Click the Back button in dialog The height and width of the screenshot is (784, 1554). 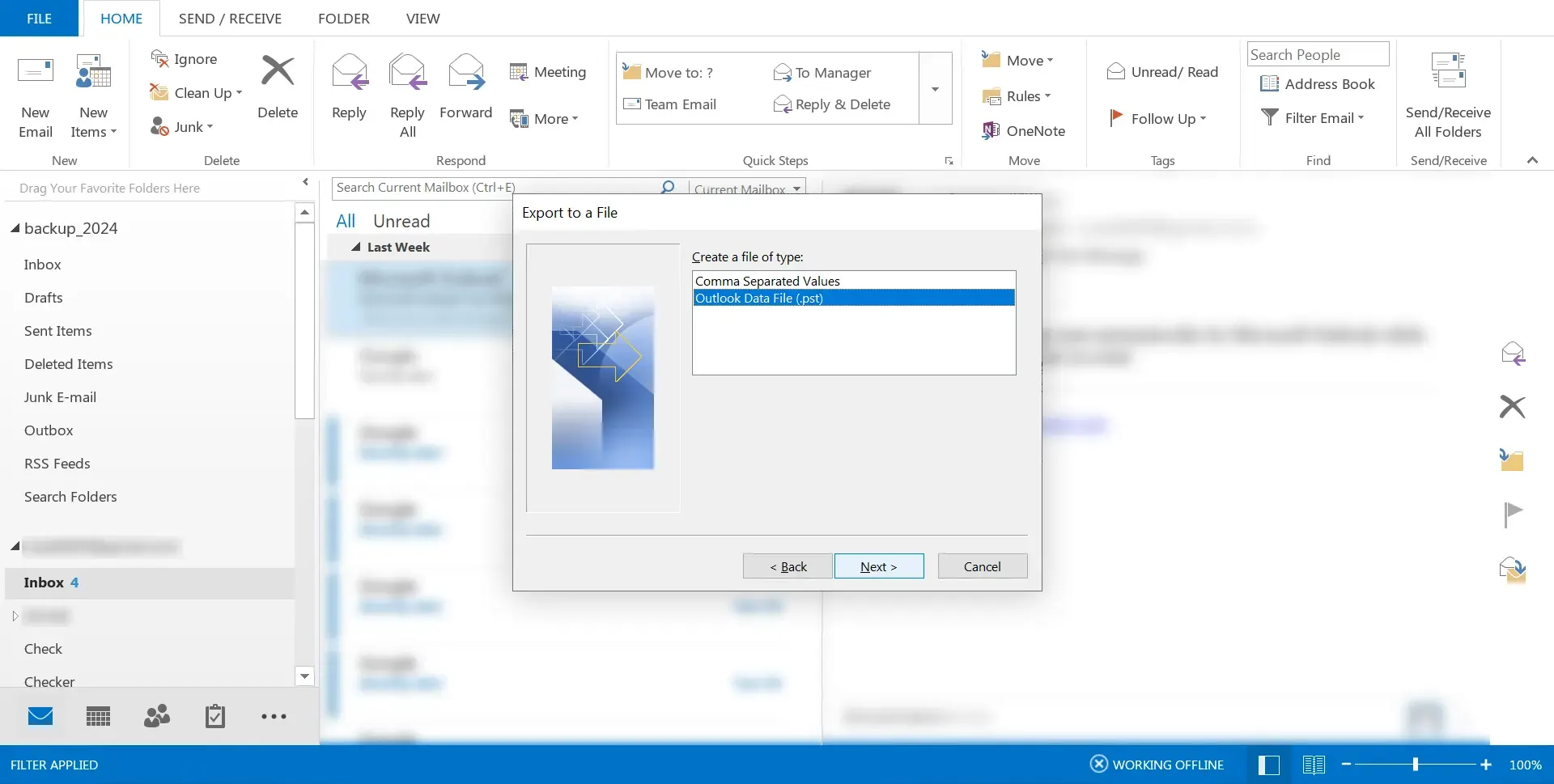788,566
